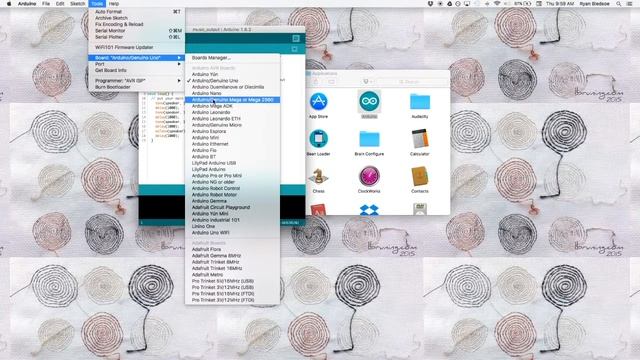Viewport: 640px width, 360px height.
Task: Select Arduino Mega ADK board
Action: (x=233, y=106)
